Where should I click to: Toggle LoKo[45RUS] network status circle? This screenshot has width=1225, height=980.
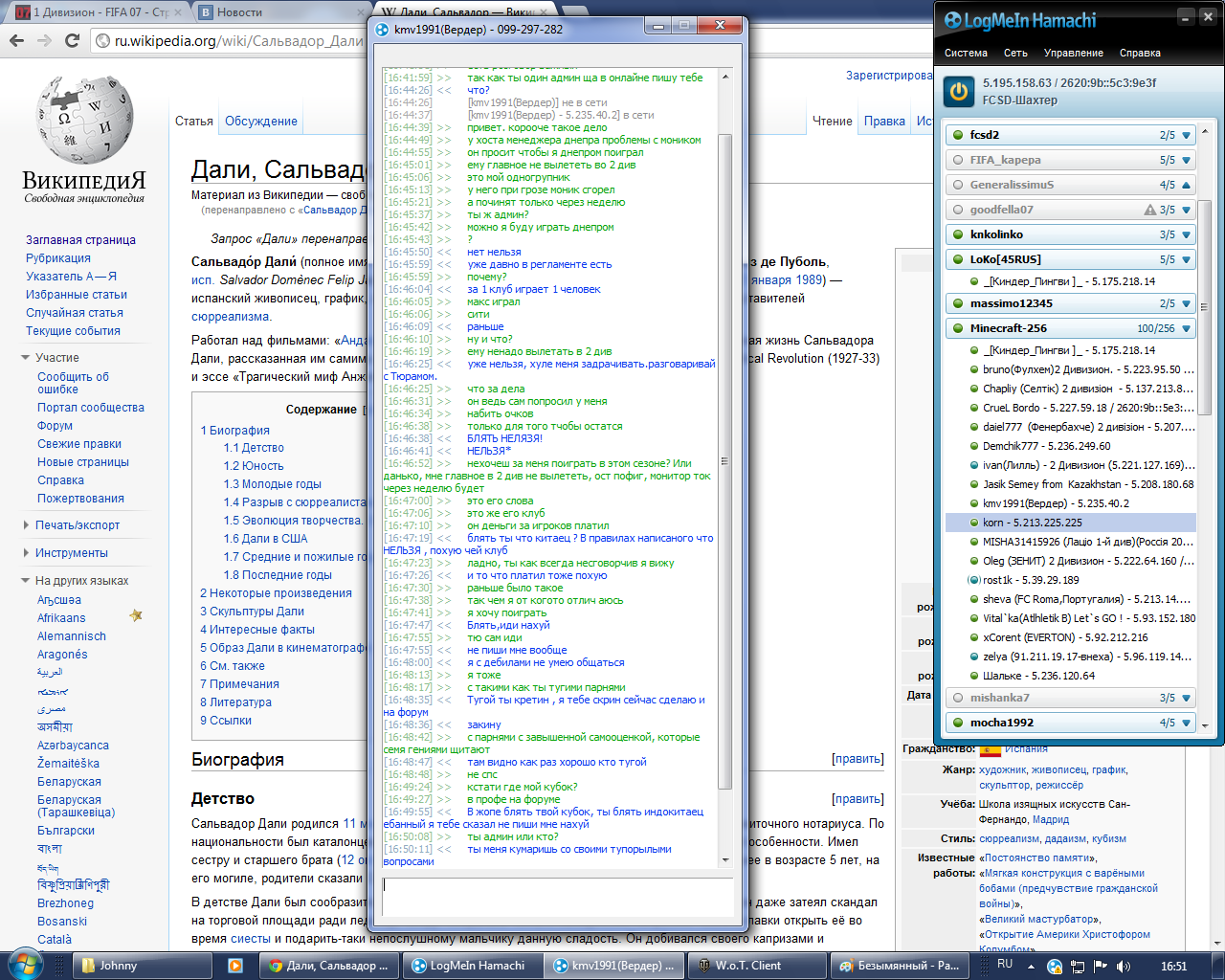[958, 259]
